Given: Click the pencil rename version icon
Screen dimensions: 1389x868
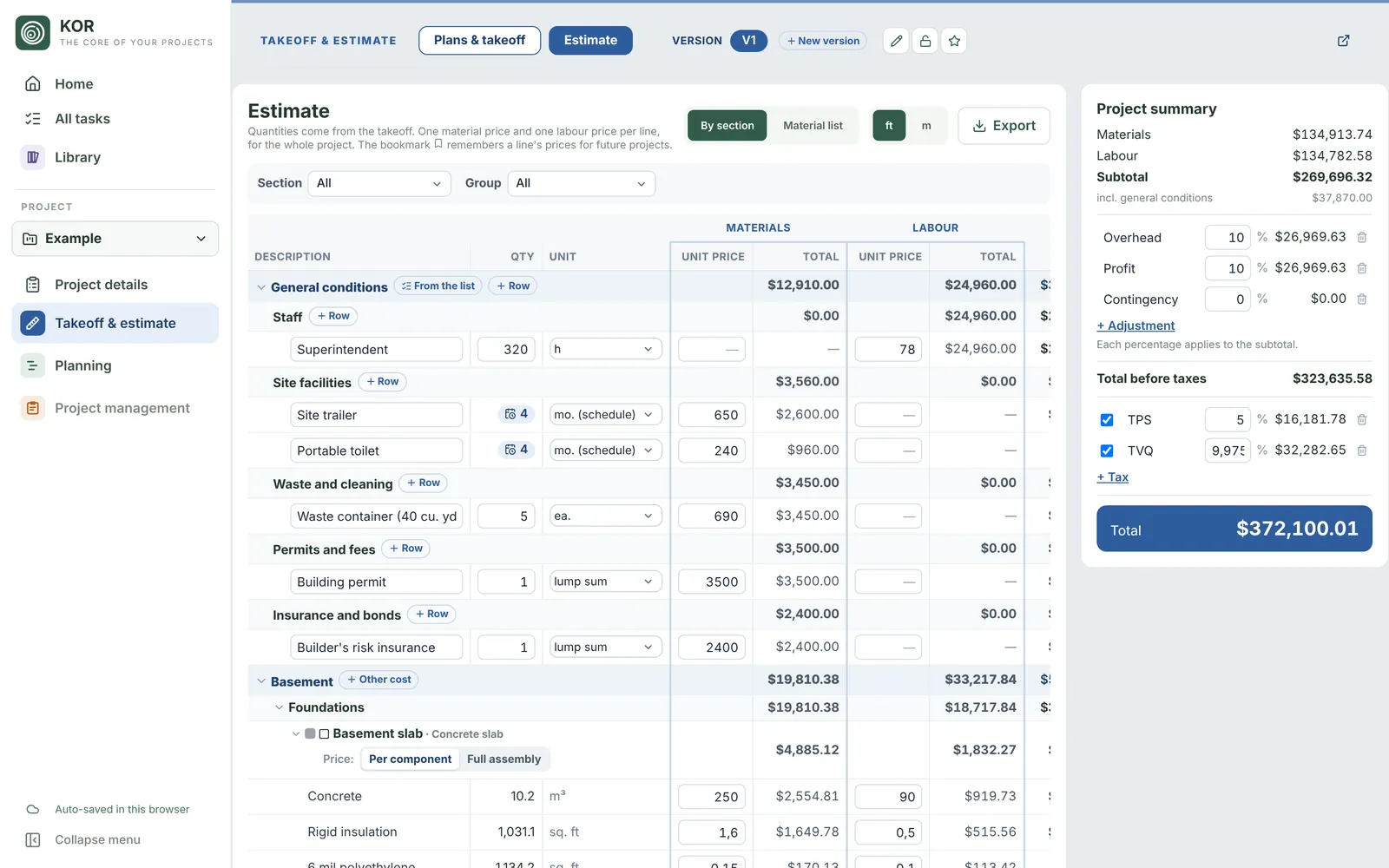Looking at the screenshot, I should tap(896, 41).
